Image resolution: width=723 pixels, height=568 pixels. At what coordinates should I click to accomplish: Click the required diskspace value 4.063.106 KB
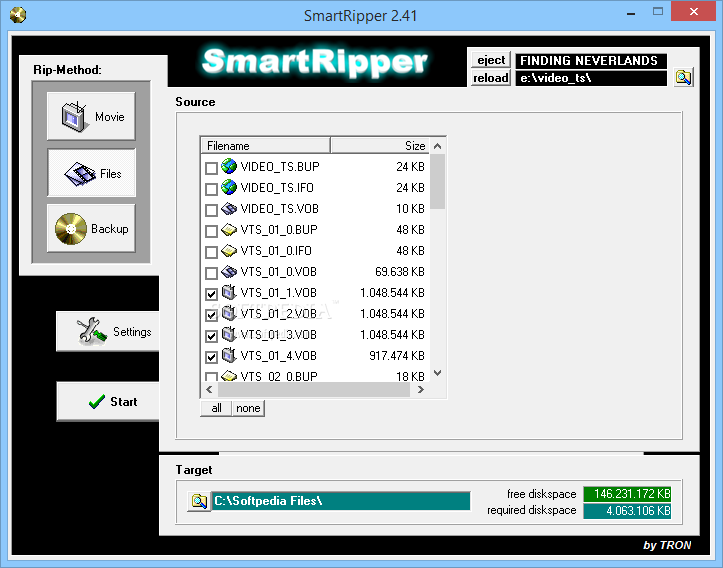[627, 511]
